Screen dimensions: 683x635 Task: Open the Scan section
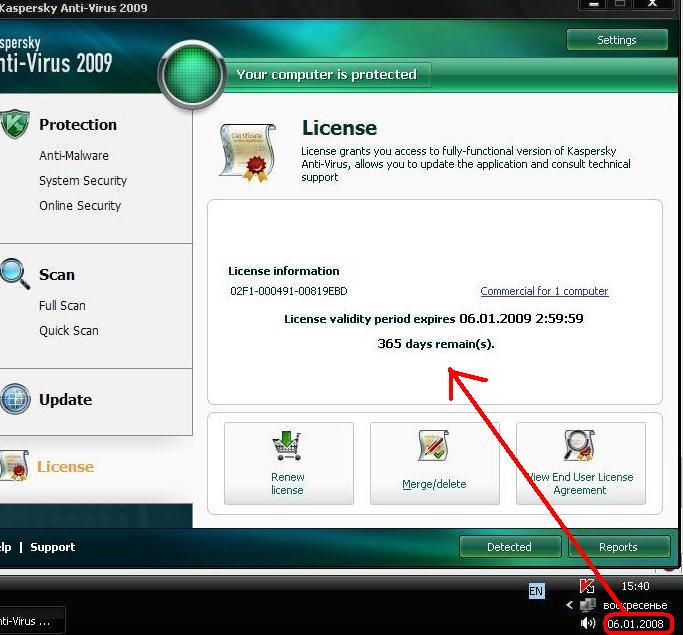[x=57, y=275]
